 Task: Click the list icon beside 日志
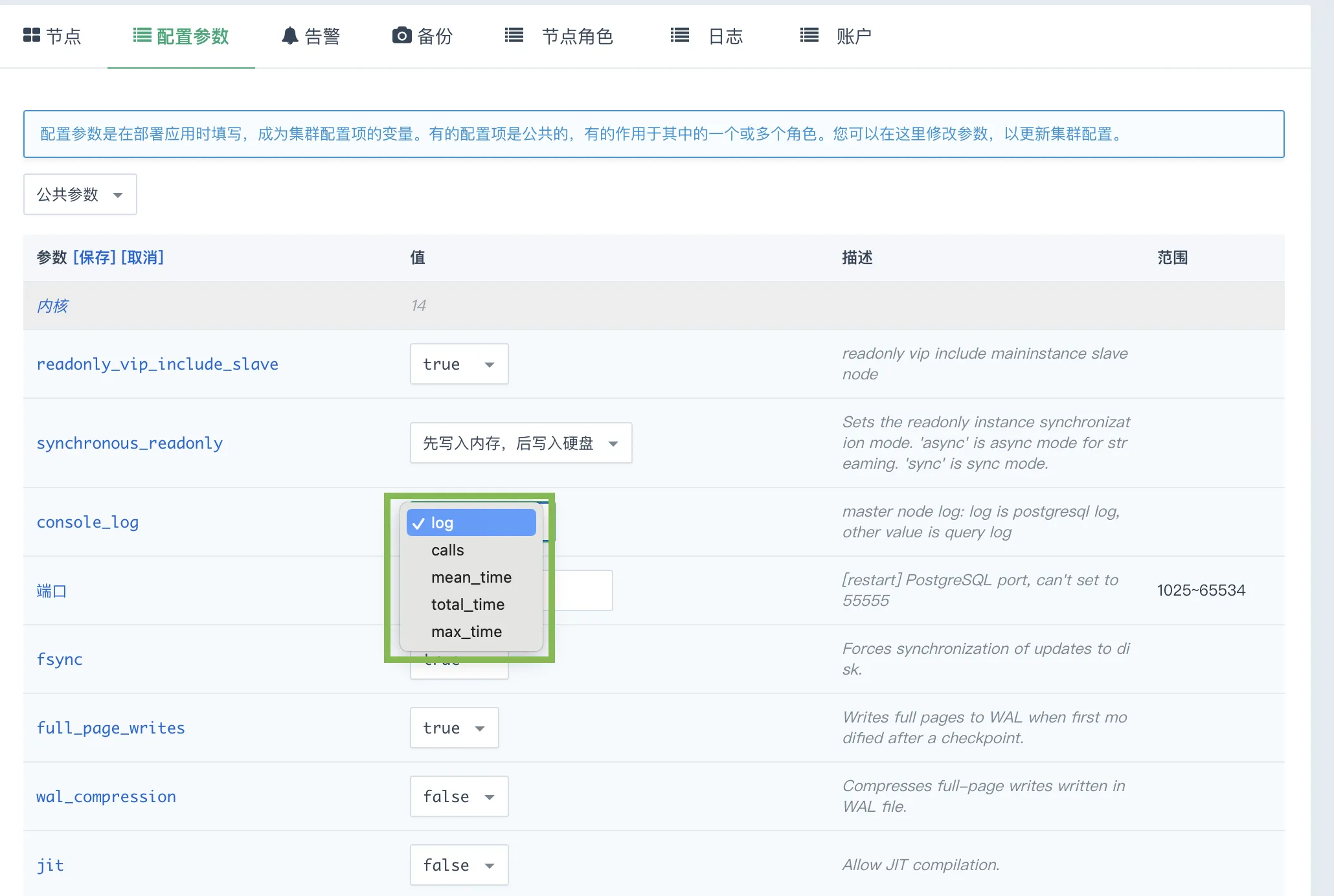coord(680,36)
